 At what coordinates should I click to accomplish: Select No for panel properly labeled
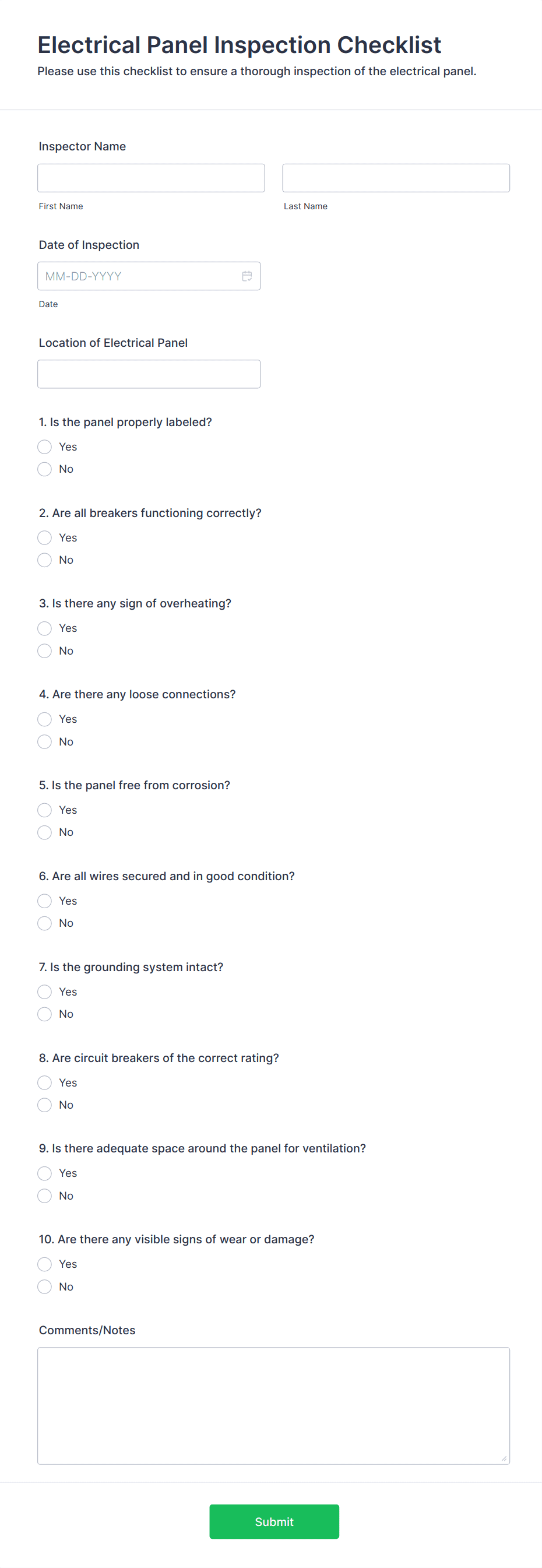[44, 469]
